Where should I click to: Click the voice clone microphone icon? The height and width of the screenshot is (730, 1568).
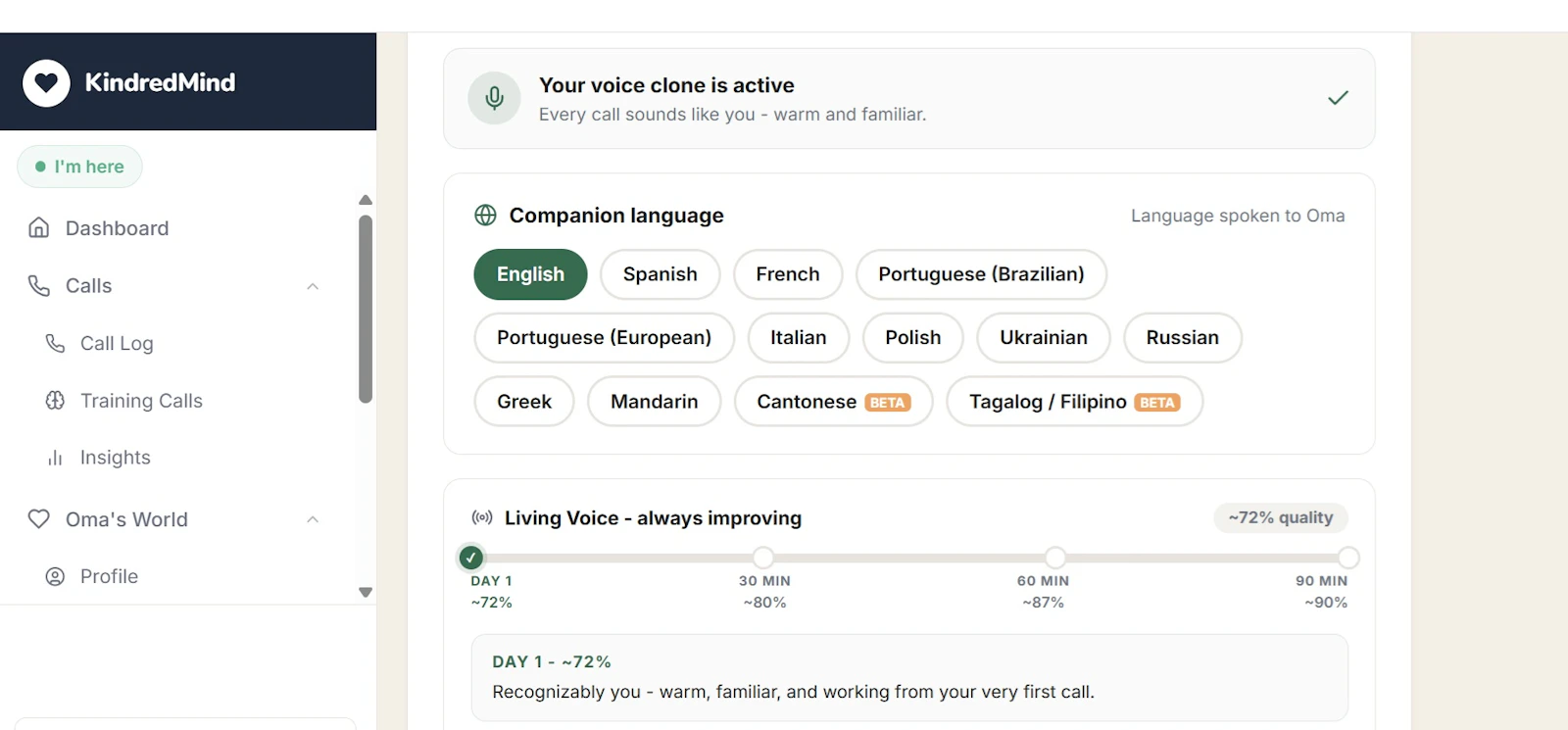[x=494, y=98]
